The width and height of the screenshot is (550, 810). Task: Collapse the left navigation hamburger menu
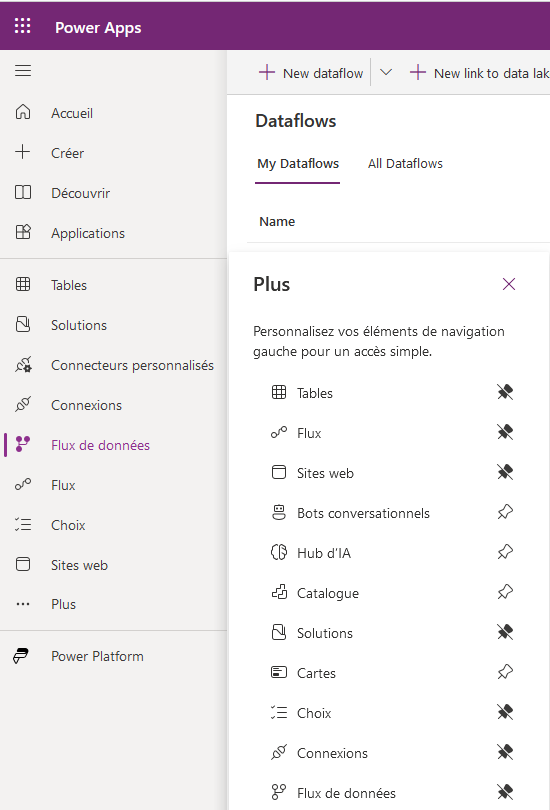point(23,70)
